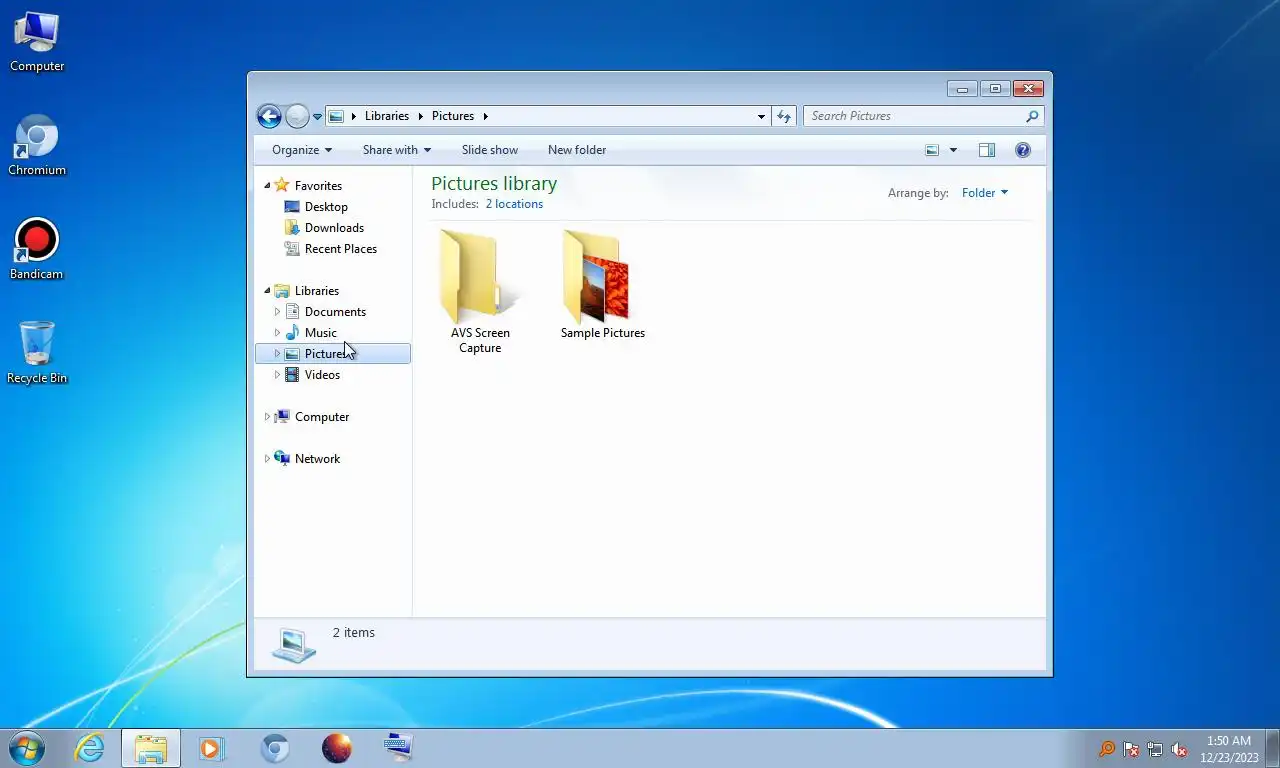Screen dimensions: 1280x768
Task: Expand the Computer node
Action: pos(267,417)
